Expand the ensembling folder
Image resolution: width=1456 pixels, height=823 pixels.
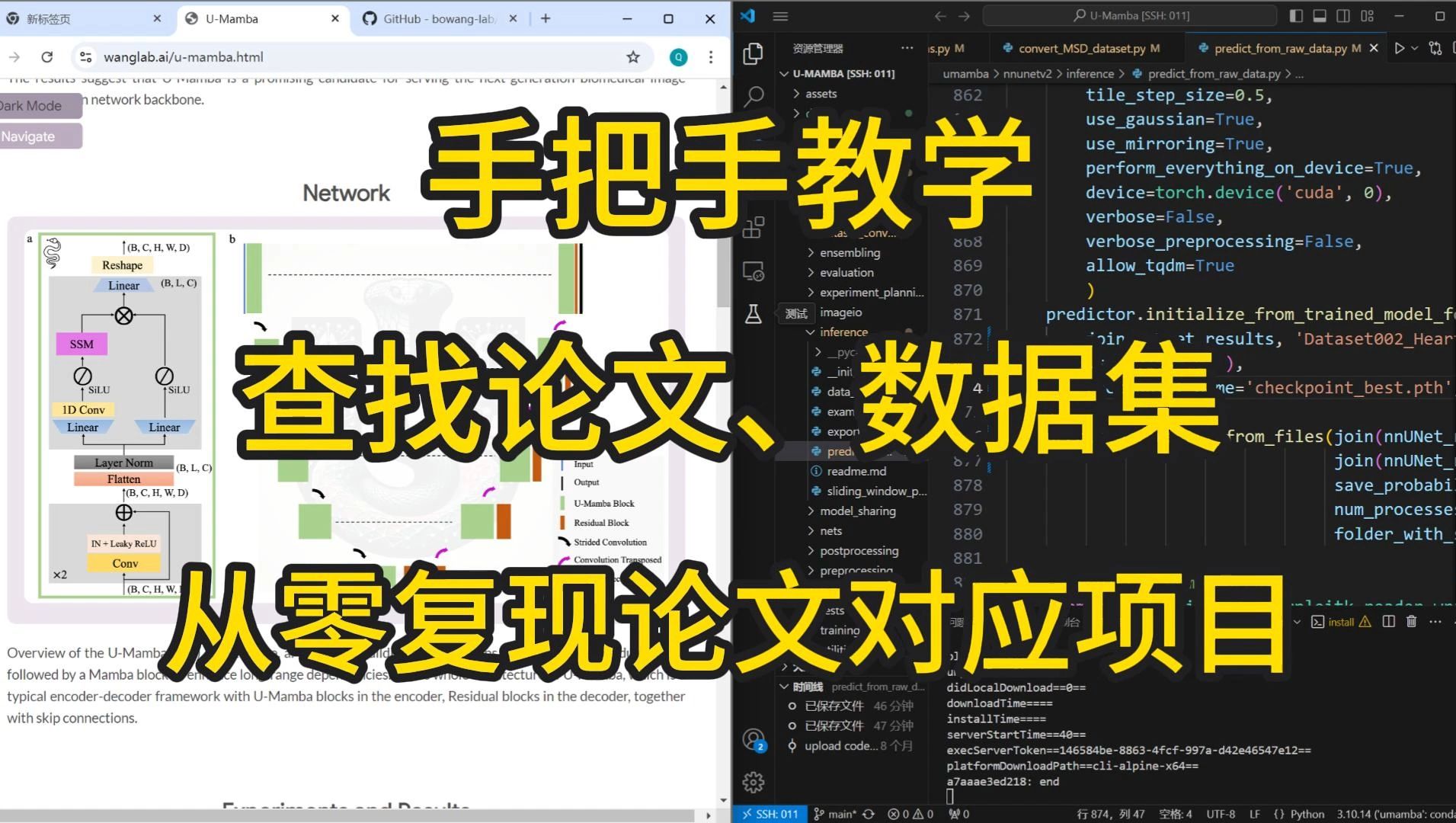coord(851,252)
